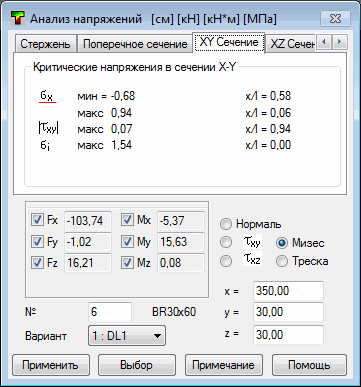Uncheck the Fx force checkbox
361x387 pixels.
pyautogui.click(x=37, y=220)
